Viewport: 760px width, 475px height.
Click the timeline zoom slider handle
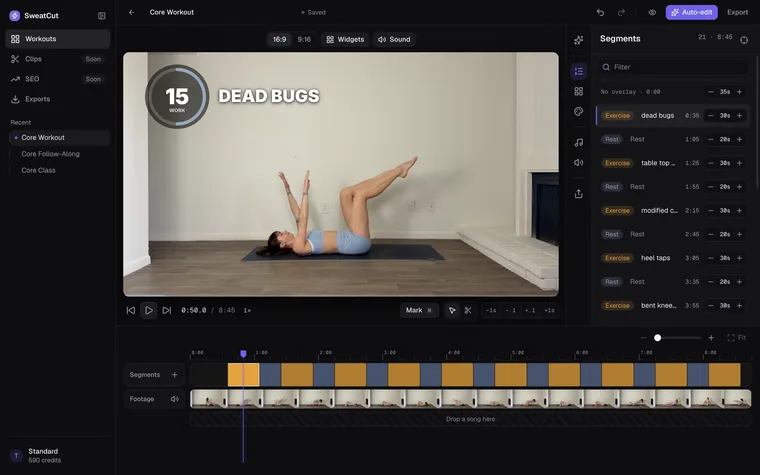(657, 338)
